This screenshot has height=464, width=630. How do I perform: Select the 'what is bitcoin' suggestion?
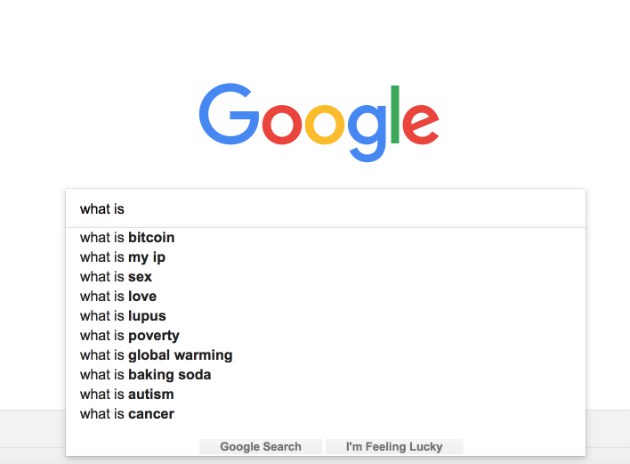click(127, 238)
